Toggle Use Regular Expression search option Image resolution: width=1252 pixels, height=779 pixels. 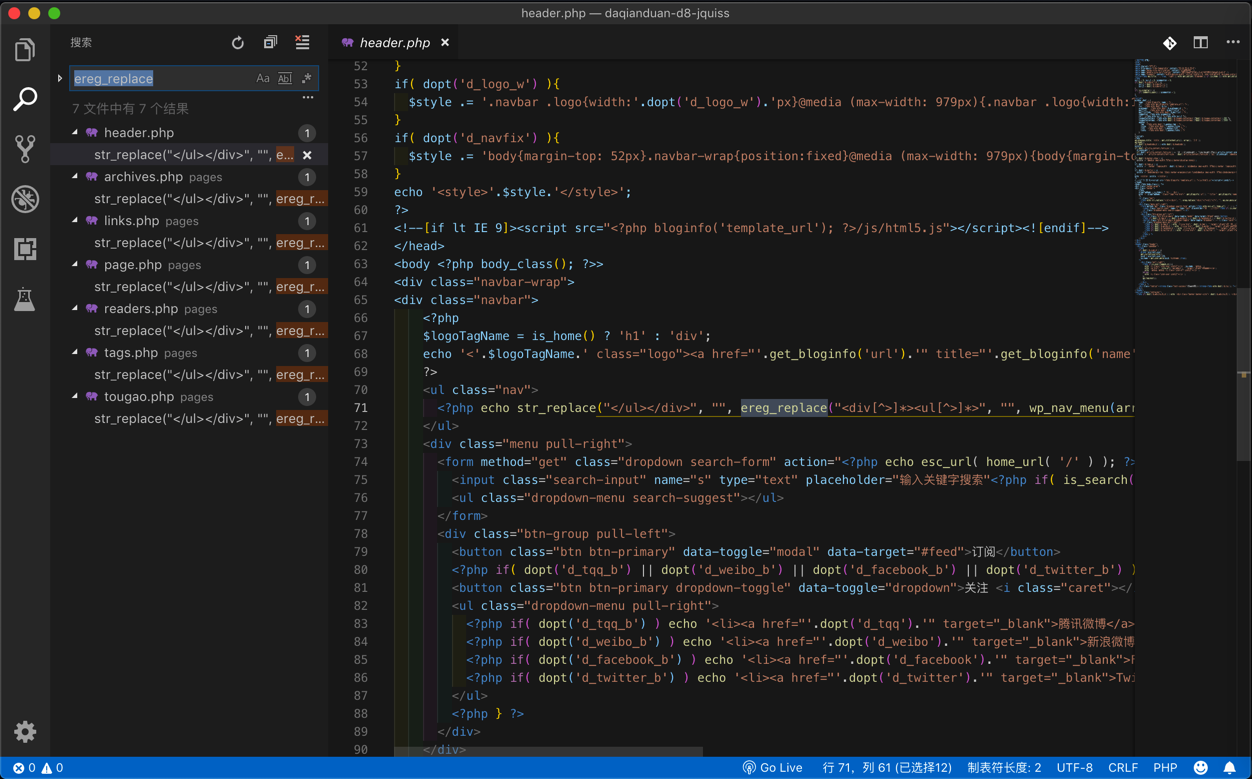(x=307, y=78)
